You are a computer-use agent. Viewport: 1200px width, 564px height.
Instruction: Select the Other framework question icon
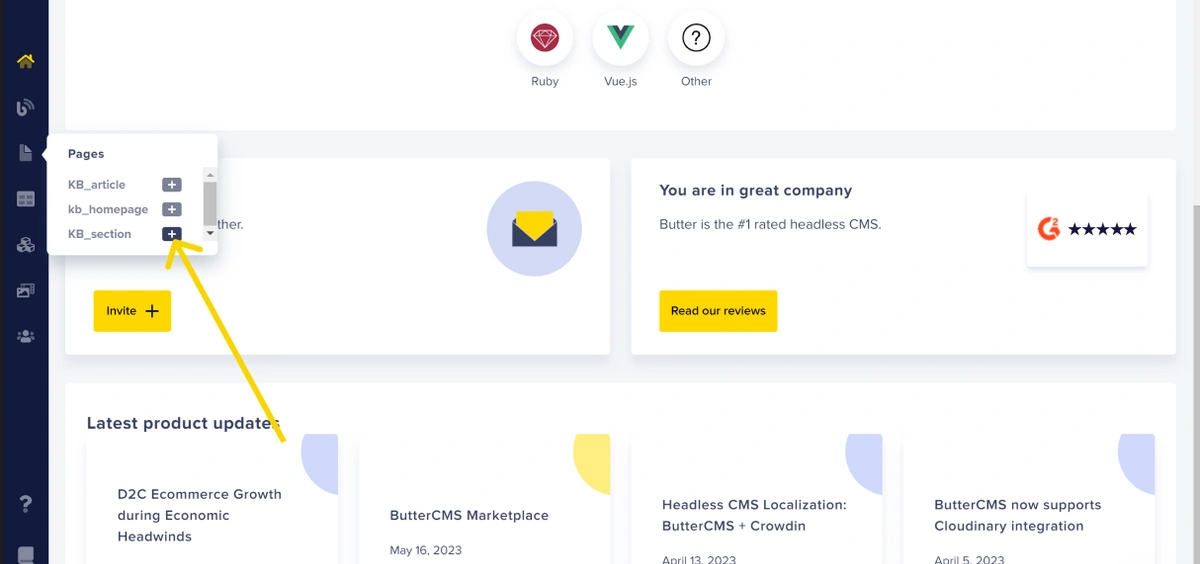[696, 39]
